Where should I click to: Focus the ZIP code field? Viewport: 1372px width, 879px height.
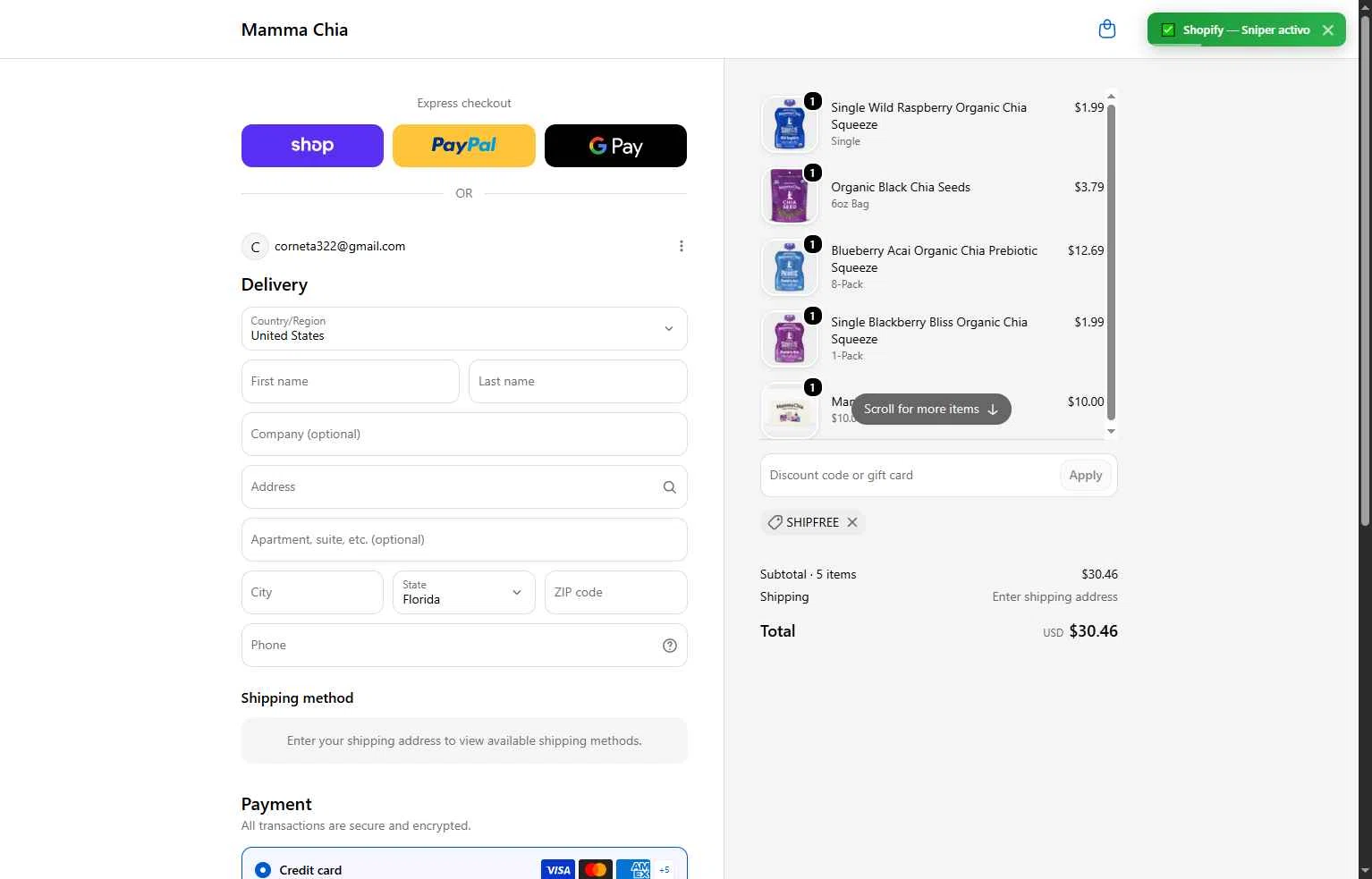[615, 593]
